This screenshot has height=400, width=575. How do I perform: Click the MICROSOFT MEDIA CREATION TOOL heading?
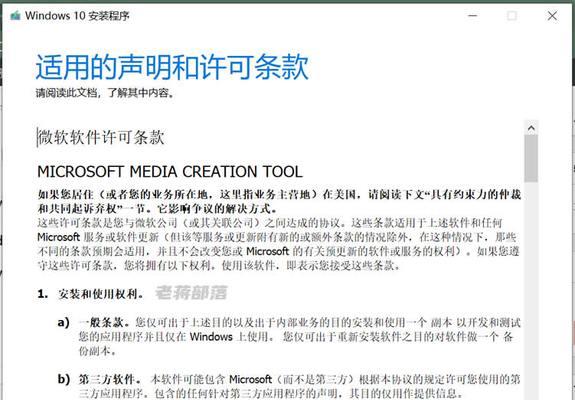tap(170, 172)
